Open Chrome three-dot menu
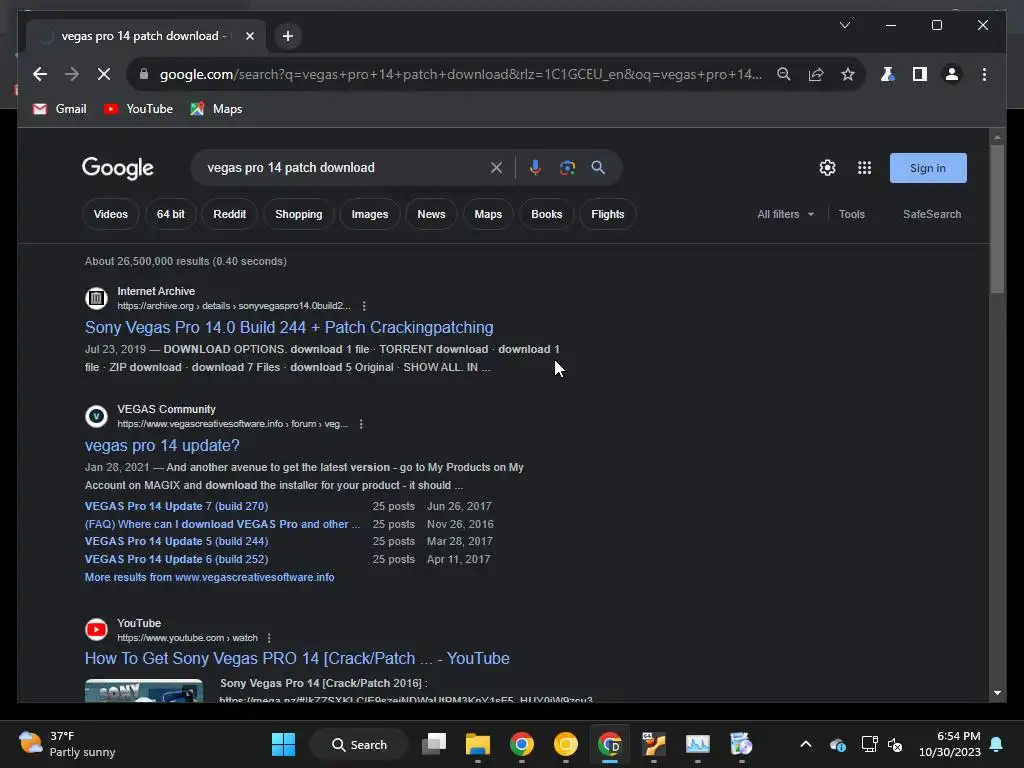Image resolution: width=1024 pixels, height=768 pixels. tap(984, 74)
